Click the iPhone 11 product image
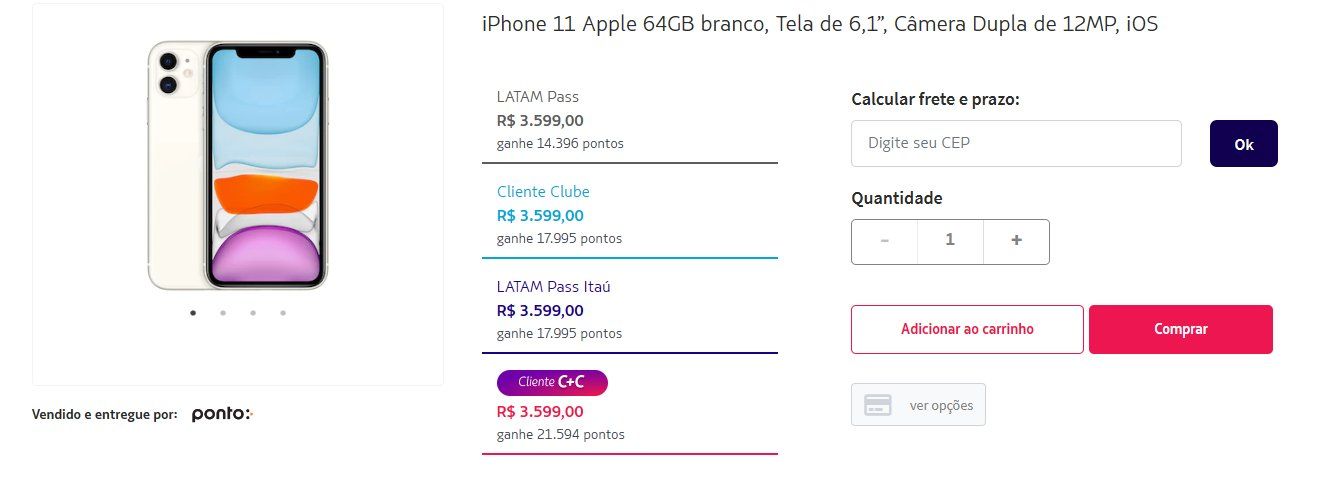The width and height of the screenshot is (1317, 478). pos(237,165)
